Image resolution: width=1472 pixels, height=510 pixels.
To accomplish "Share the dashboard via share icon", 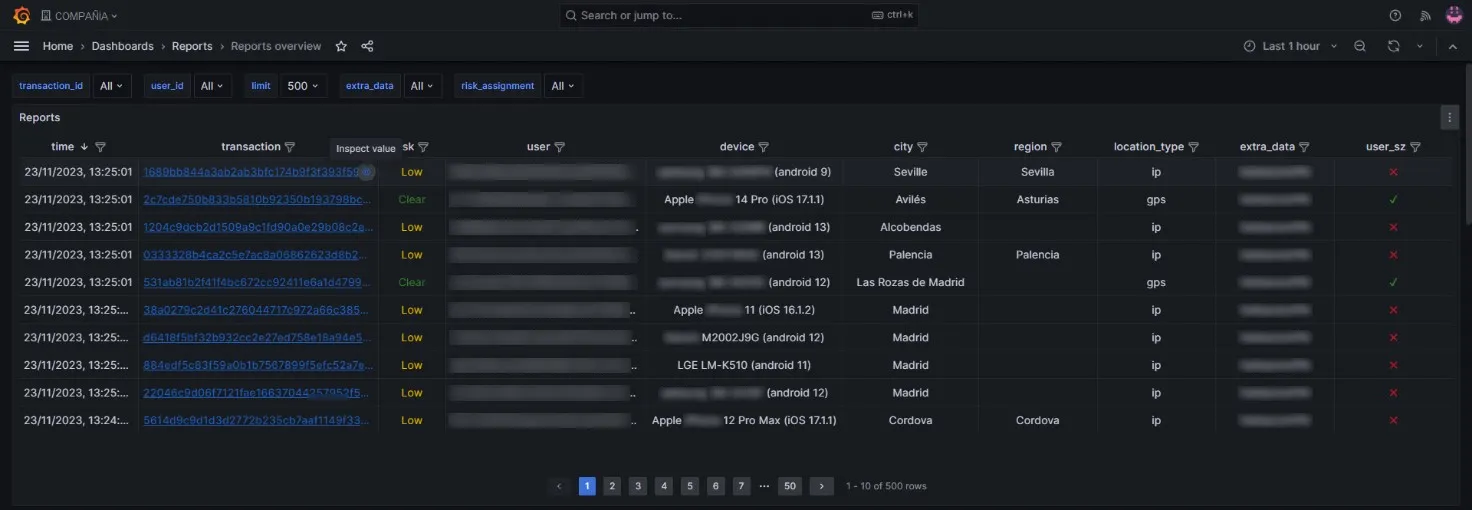I will 367,46.
